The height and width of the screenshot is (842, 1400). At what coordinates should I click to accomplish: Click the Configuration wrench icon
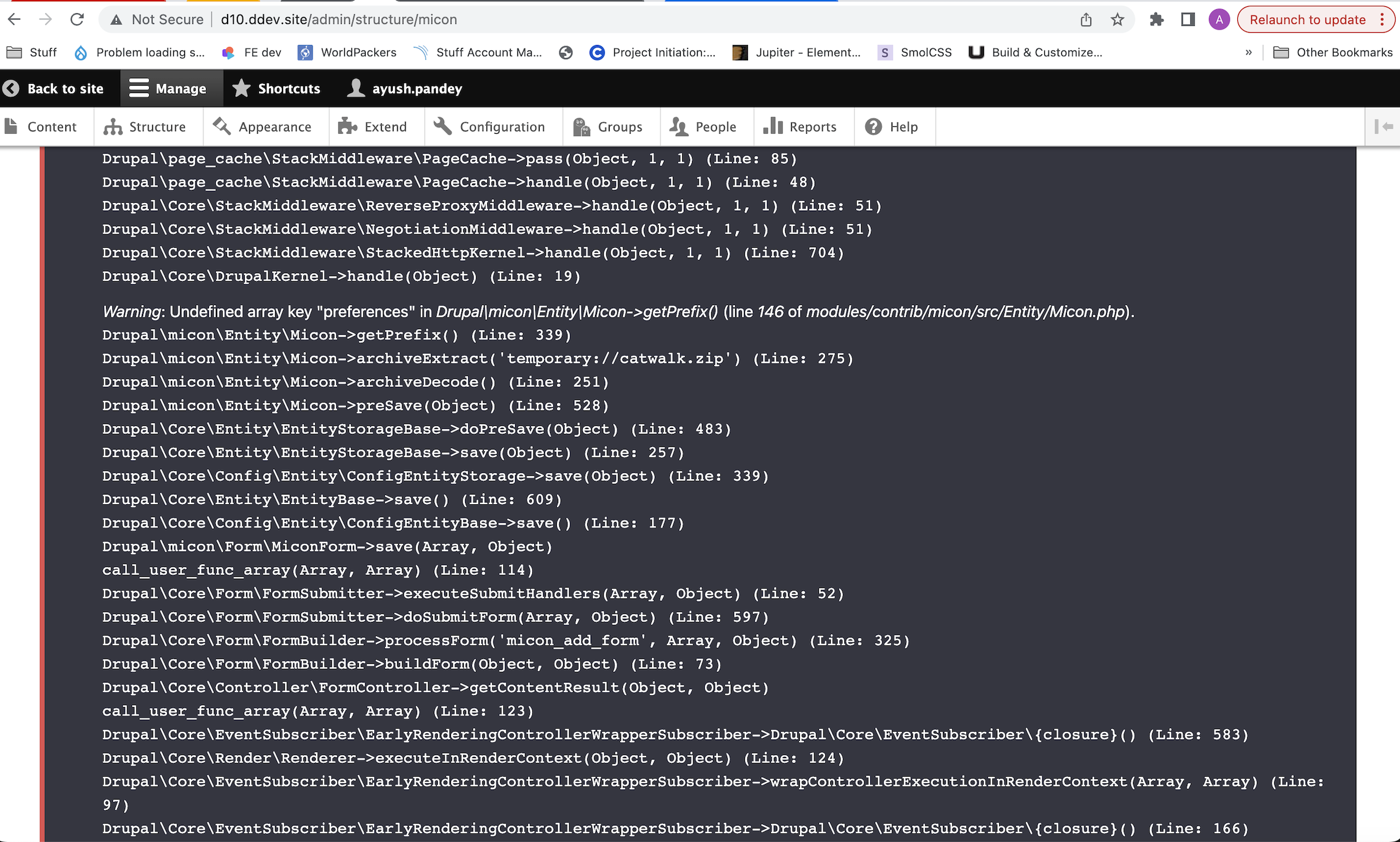coord(442,126)
